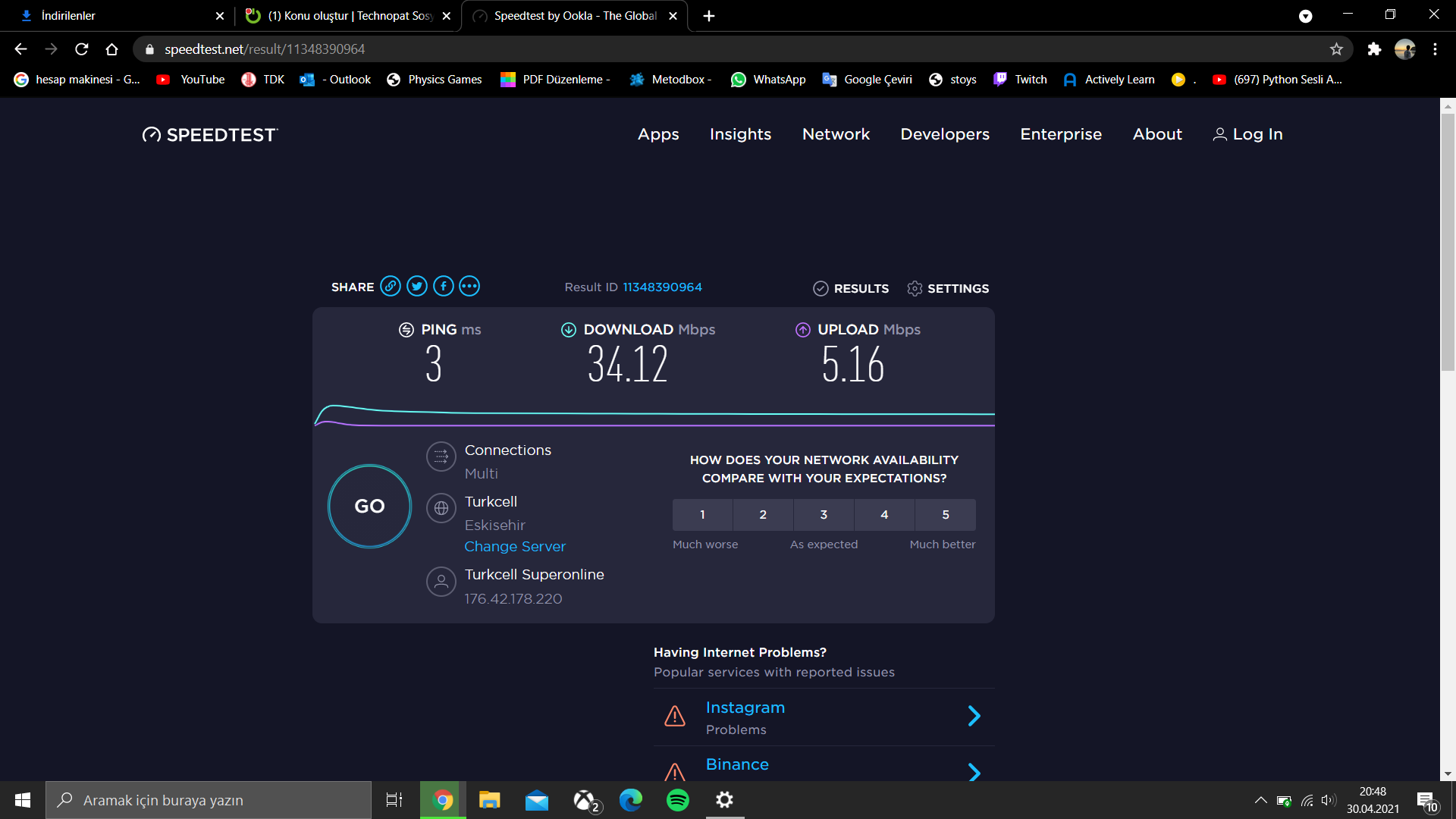Bookmark this page with star icon
This screenshot has width=1456, height=819.
(1336, 49)
